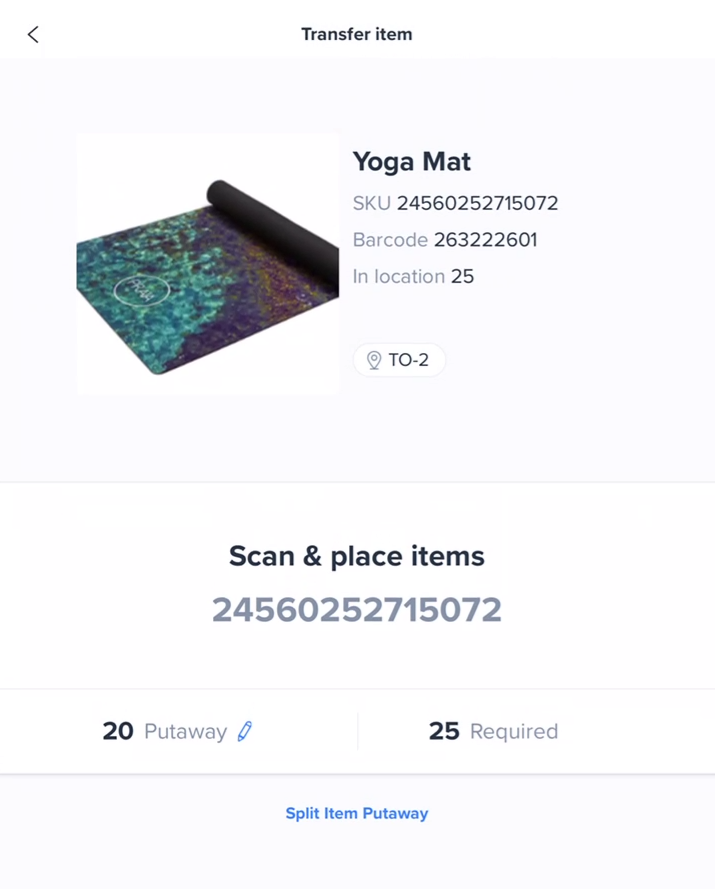715x889 pixels.
Task: Tap the SKU number 24560252715072 in details
Action: 477,203
